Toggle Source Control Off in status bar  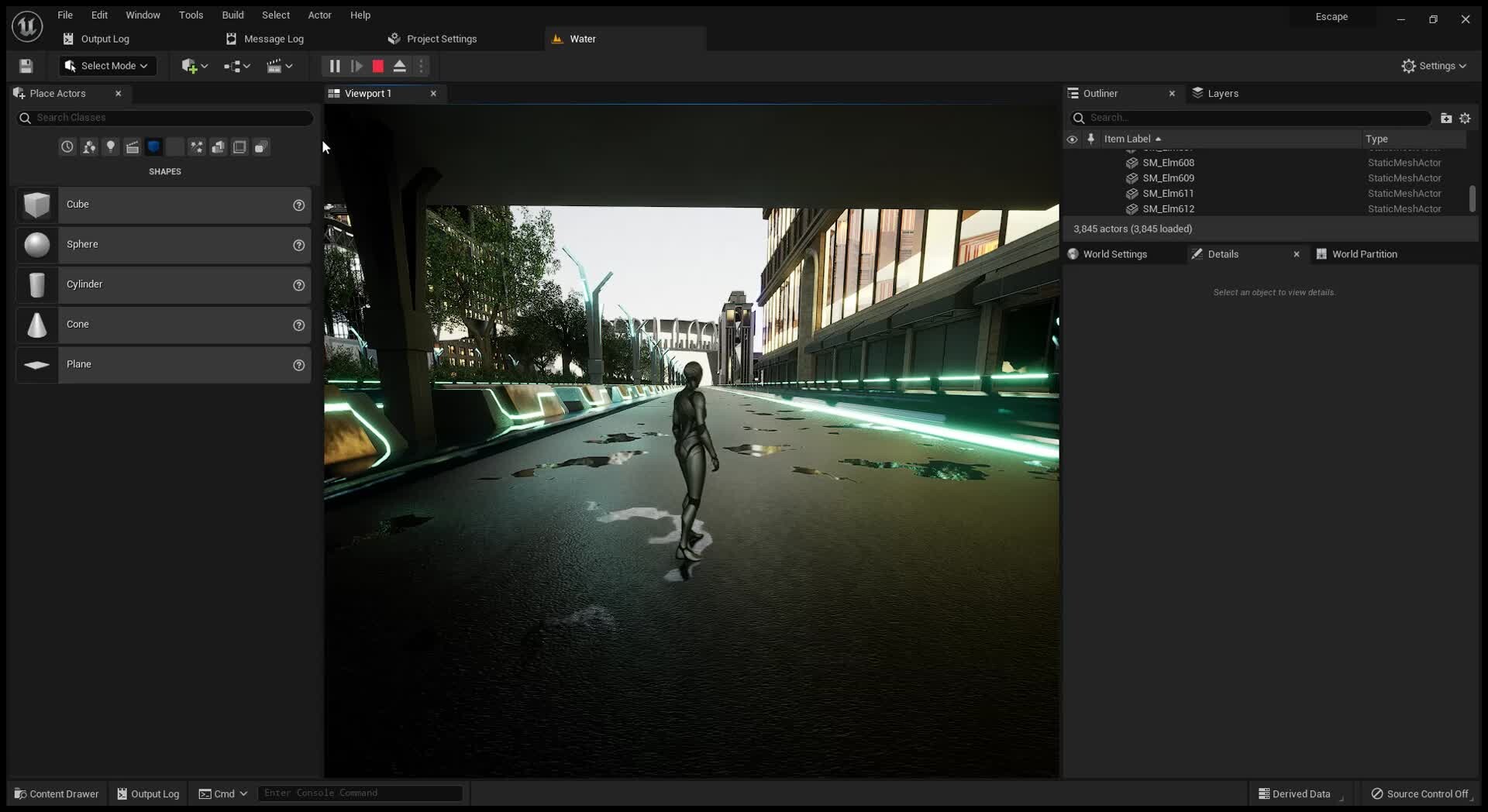[x=1421, y=793]
